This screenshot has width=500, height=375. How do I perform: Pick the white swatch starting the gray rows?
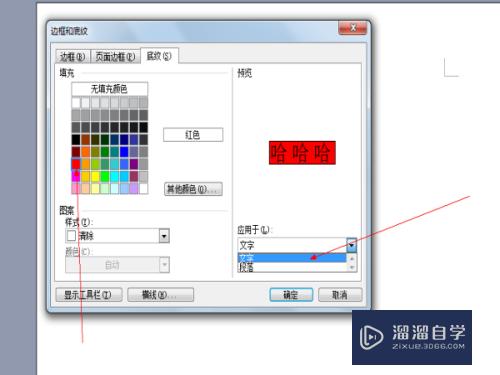(76, 103)
